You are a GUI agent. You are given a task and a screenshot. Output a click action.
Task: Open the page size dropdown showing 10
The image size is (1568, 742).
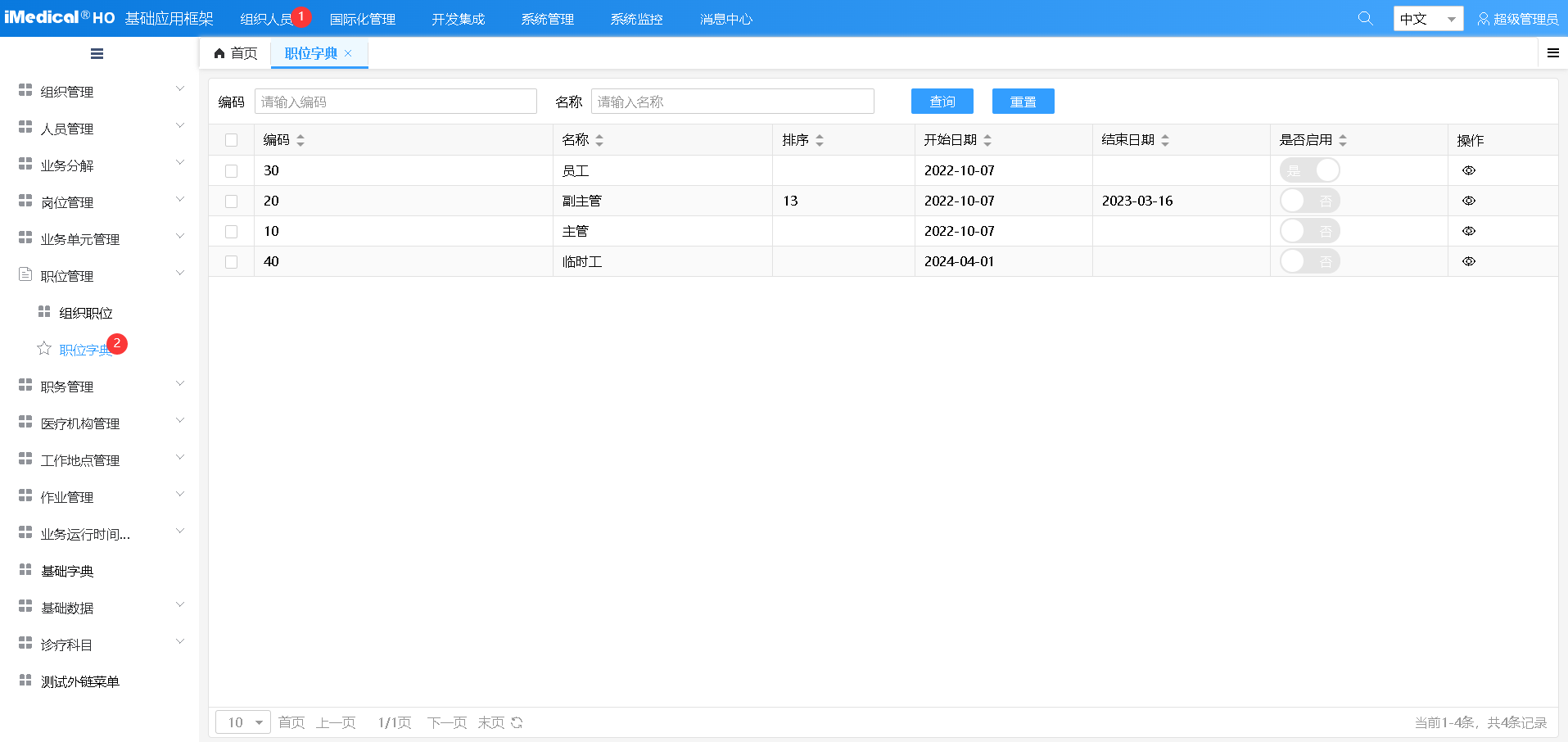tap(242, 722)
